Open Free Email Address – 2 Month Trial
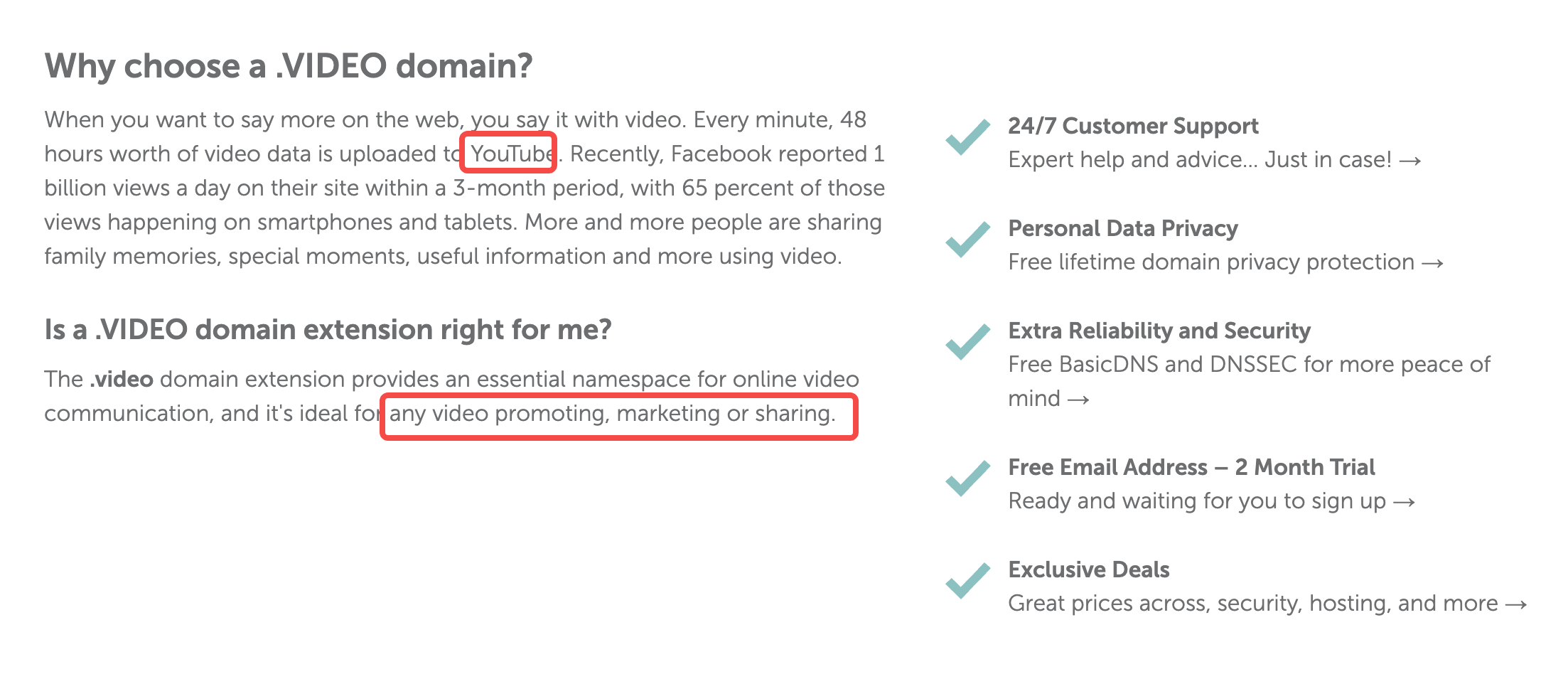Viewport: 1568px width, 674px height. point(1191,467)
